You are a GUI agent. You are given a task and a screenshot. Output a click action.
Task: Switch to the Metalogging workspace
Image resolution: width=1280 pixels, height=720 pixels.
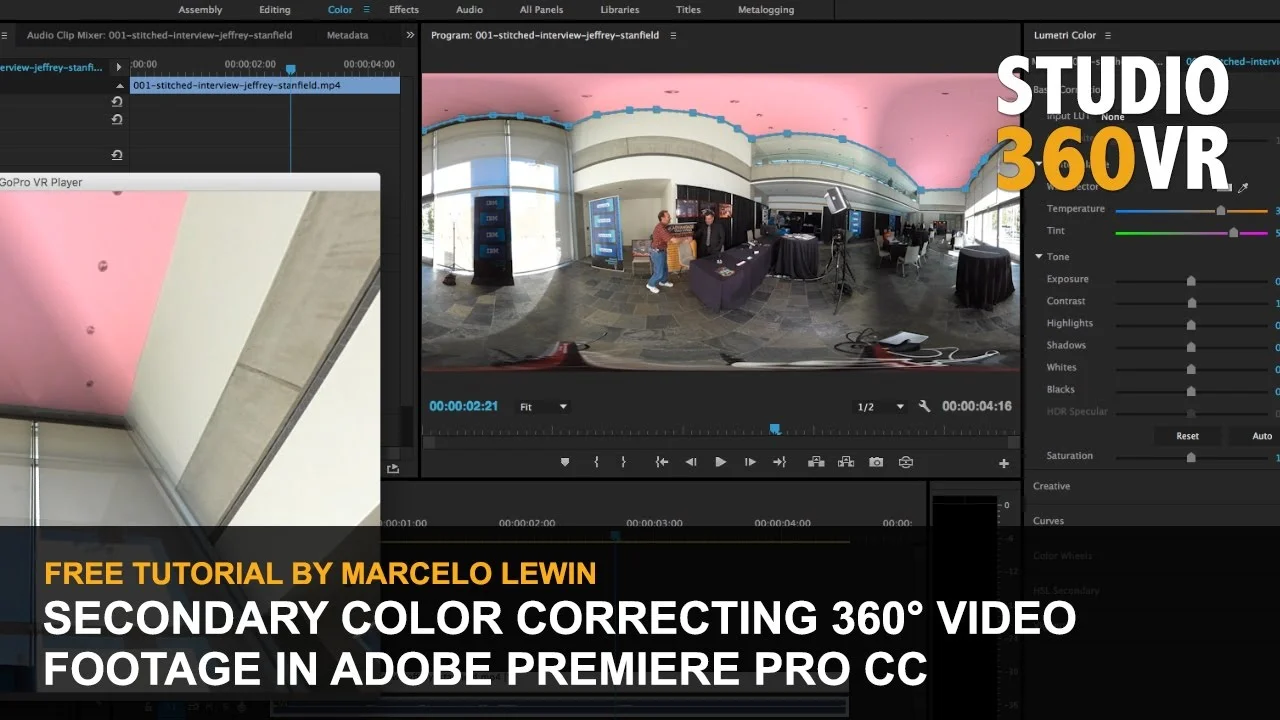(765, 10)
